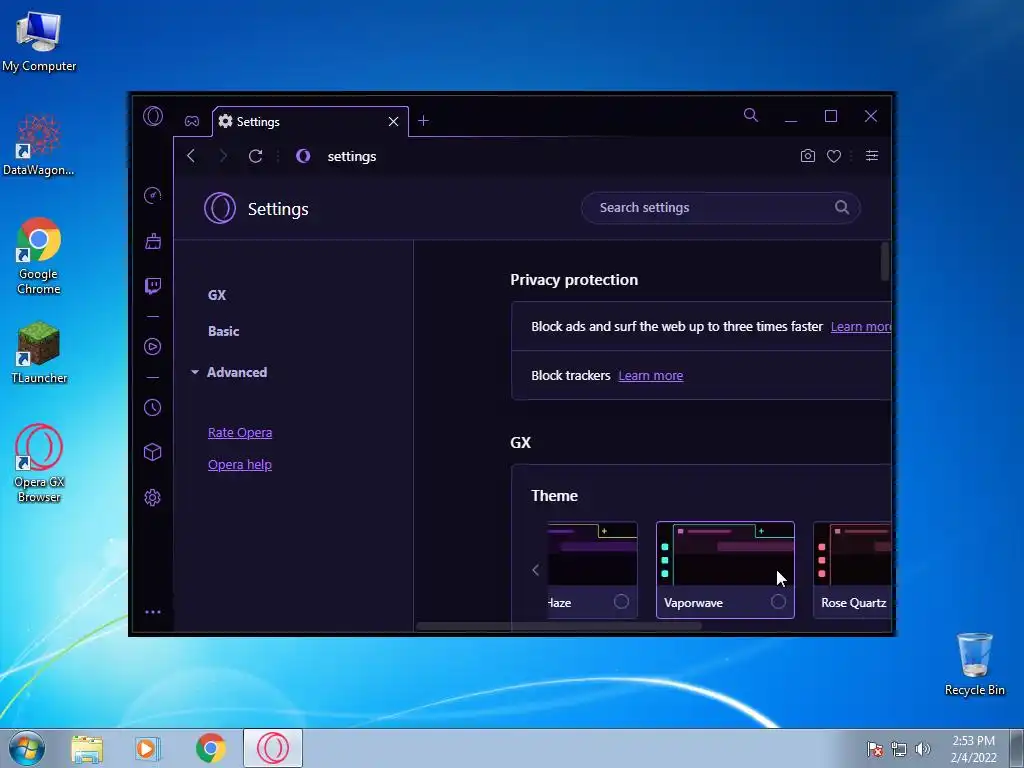Focus the Search settings field
Viewport: 1024px width, 768px height.
720,208
